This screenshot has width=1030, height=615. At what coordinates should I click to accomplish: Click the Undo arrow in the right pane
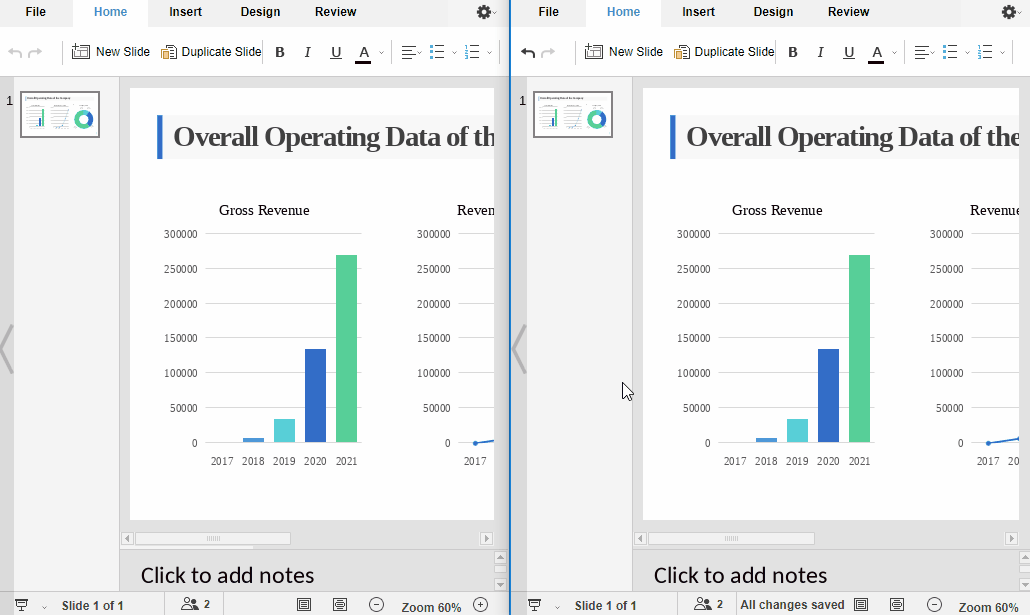point(528,52)
